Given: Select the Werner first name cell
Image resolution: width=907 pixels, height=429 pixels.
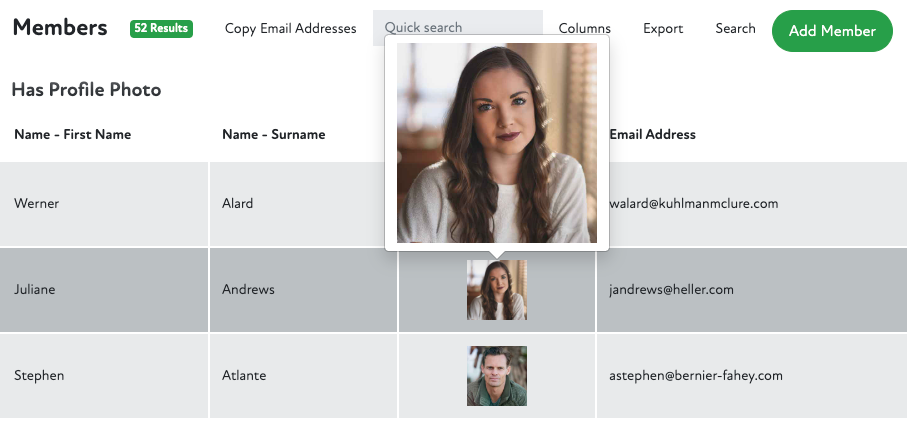Looking at the screenshot, I should [x=37, y=204].
